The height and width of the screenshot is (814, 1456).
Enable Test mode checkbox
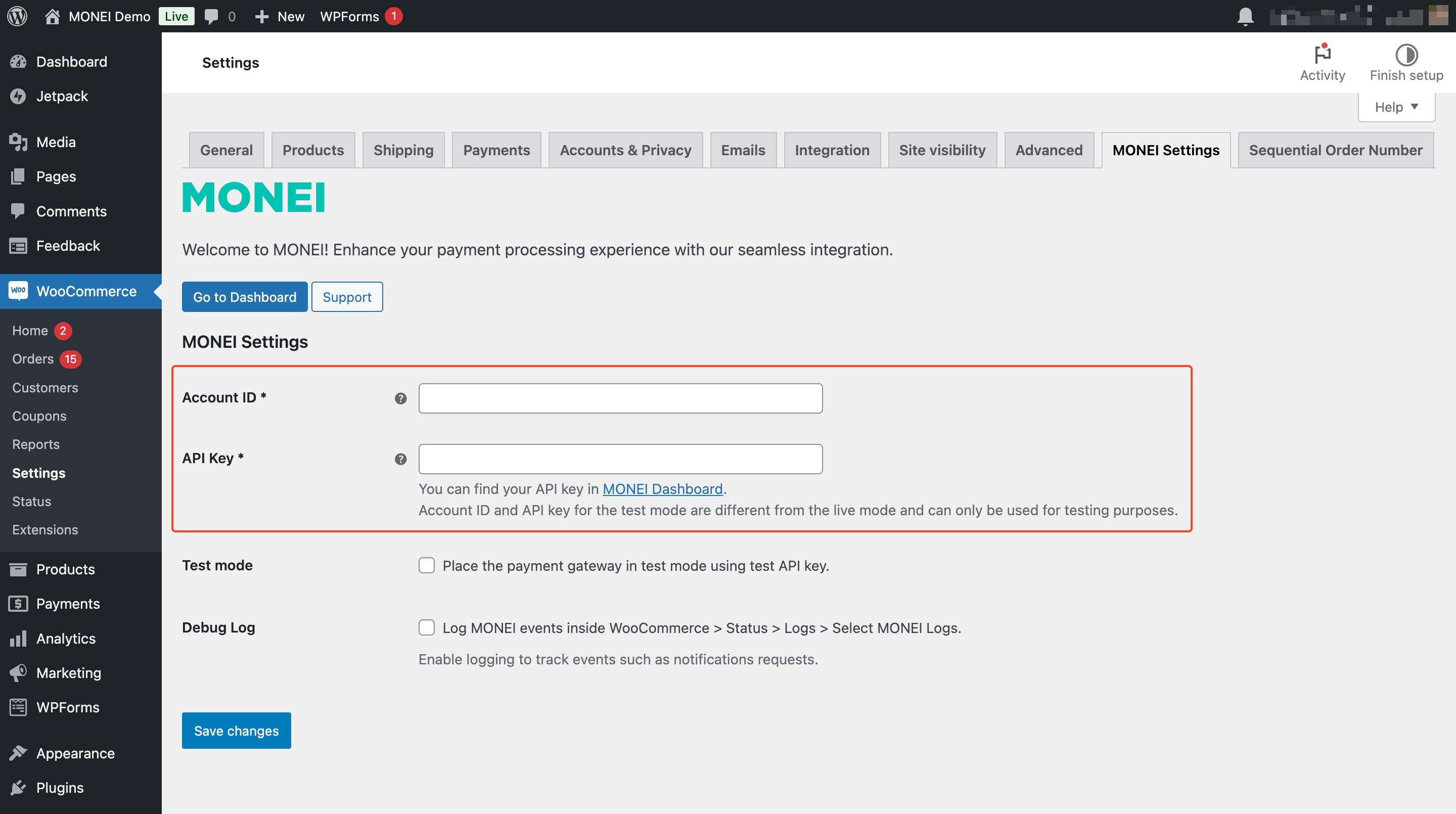coord(427,565)
